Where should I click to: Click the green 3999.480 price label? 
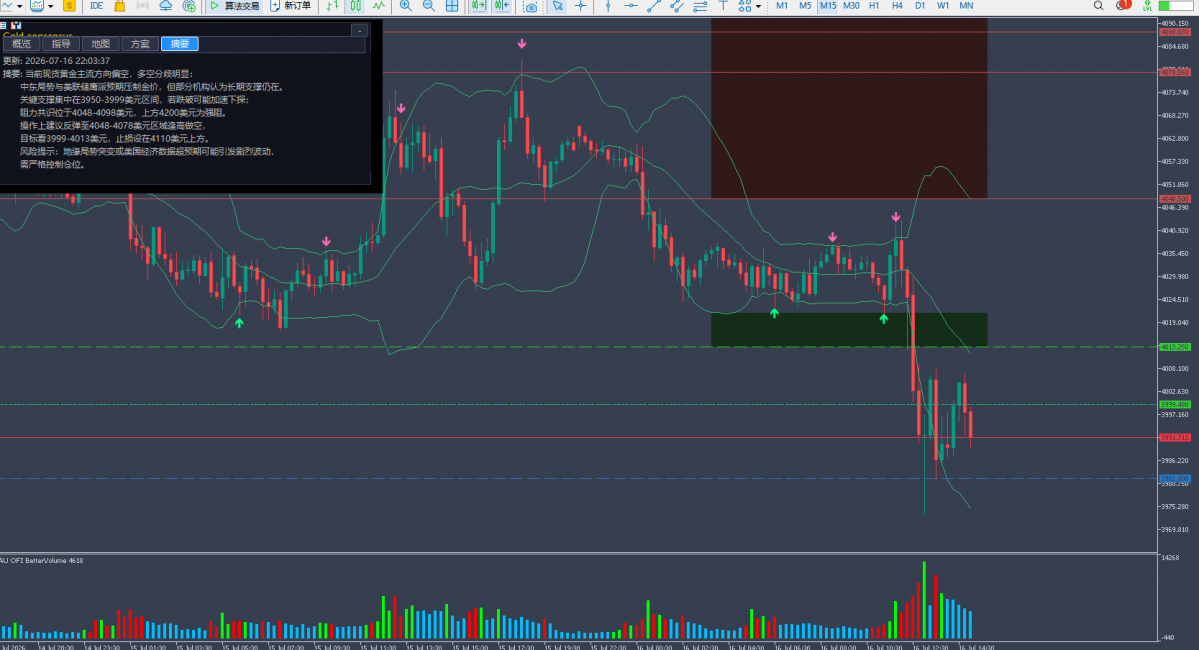click(1175, 405)
